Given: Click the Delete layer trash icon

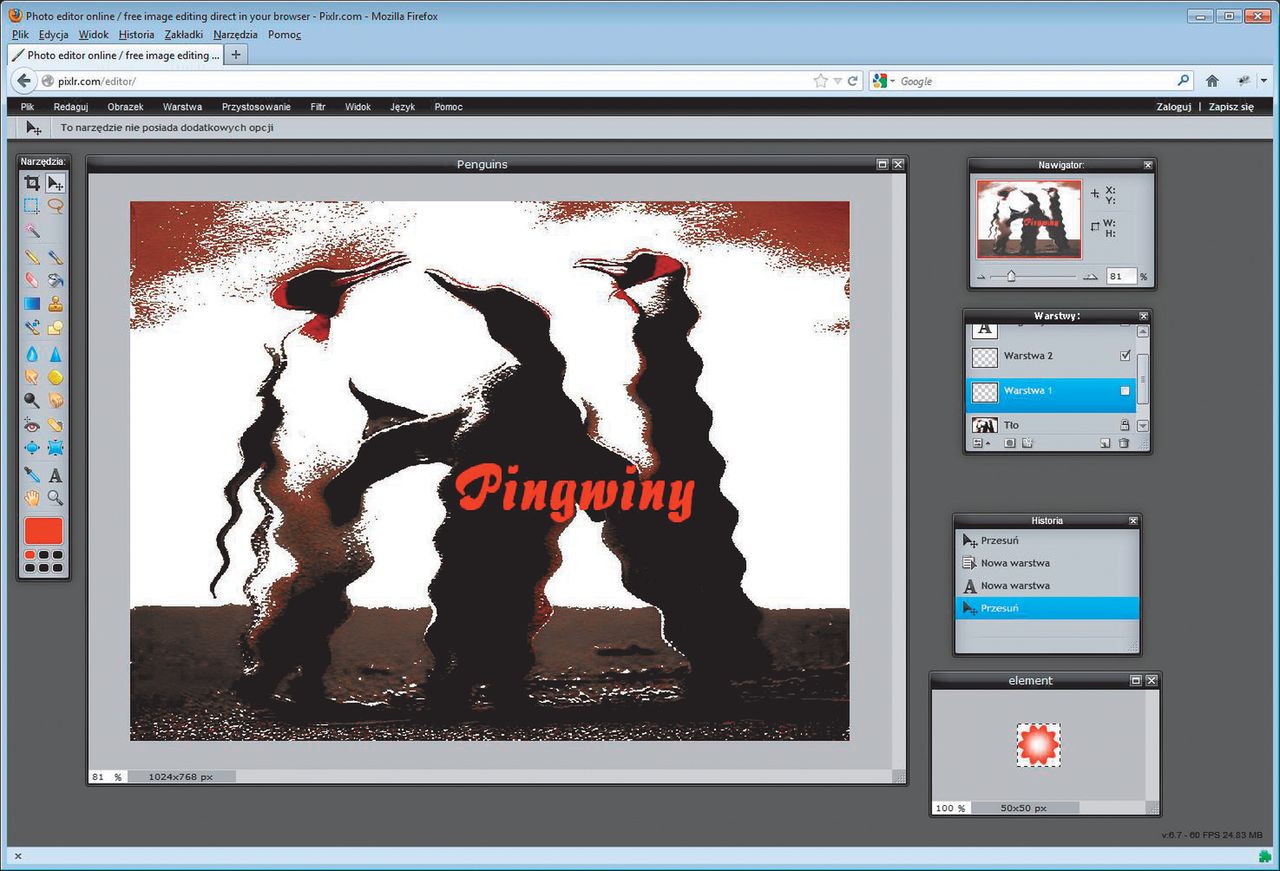Looking at the screenshot, I should [x=1123, y=443].
